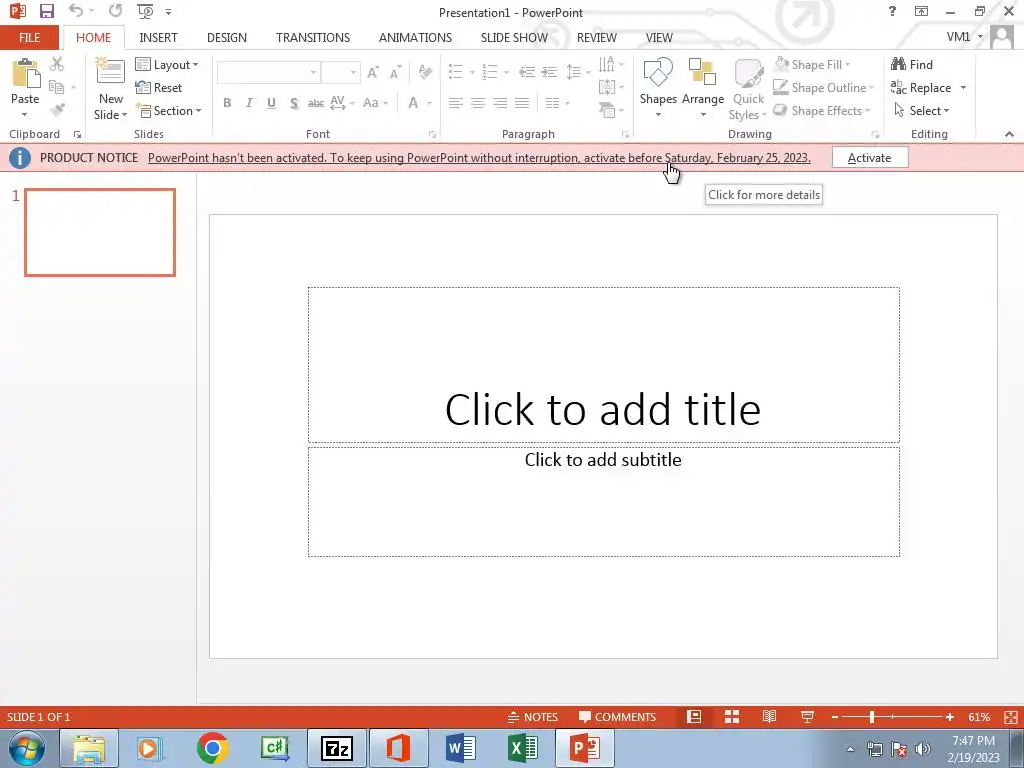The image size is (1024, 768).
Task: Toggle Justify paragraph alignment
Action: point(522,103)
